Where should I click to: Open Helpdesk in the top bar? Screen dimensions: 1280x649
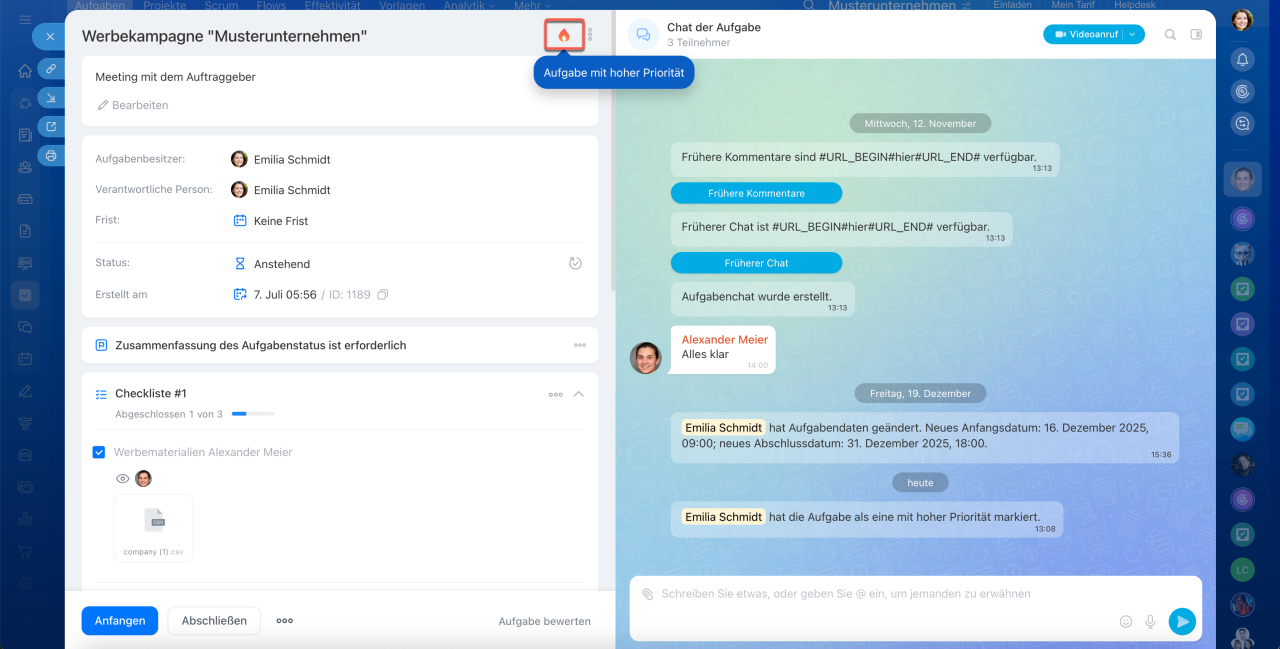pos(1133,5)
